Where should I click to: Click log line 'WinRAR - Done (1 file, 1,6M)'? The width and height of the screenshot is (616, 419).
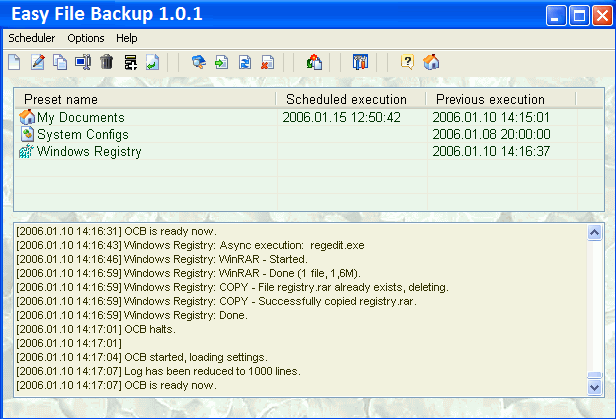click(188, 273)
